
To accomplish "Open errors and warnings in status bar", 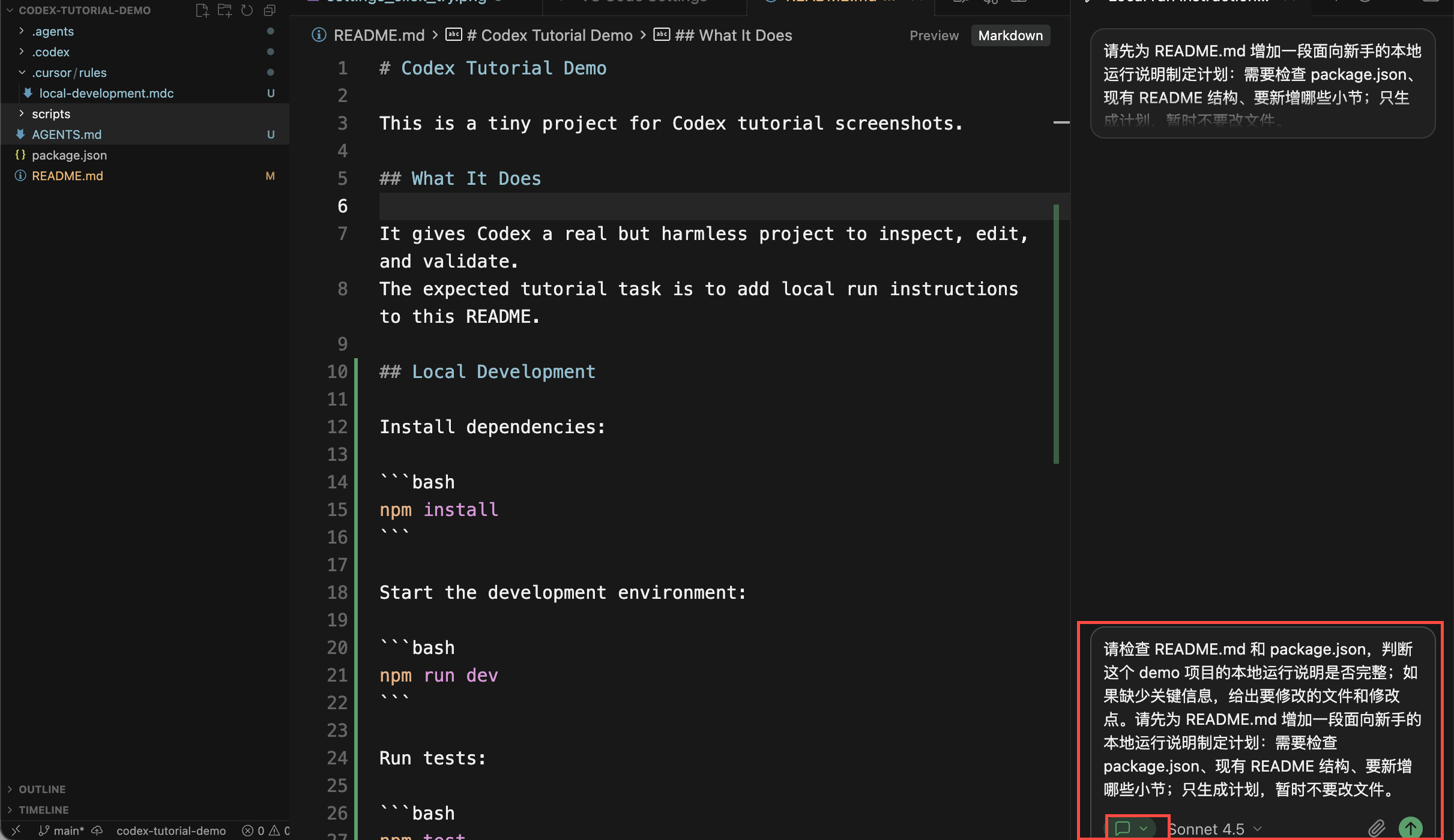I will [x=266, y=830].
